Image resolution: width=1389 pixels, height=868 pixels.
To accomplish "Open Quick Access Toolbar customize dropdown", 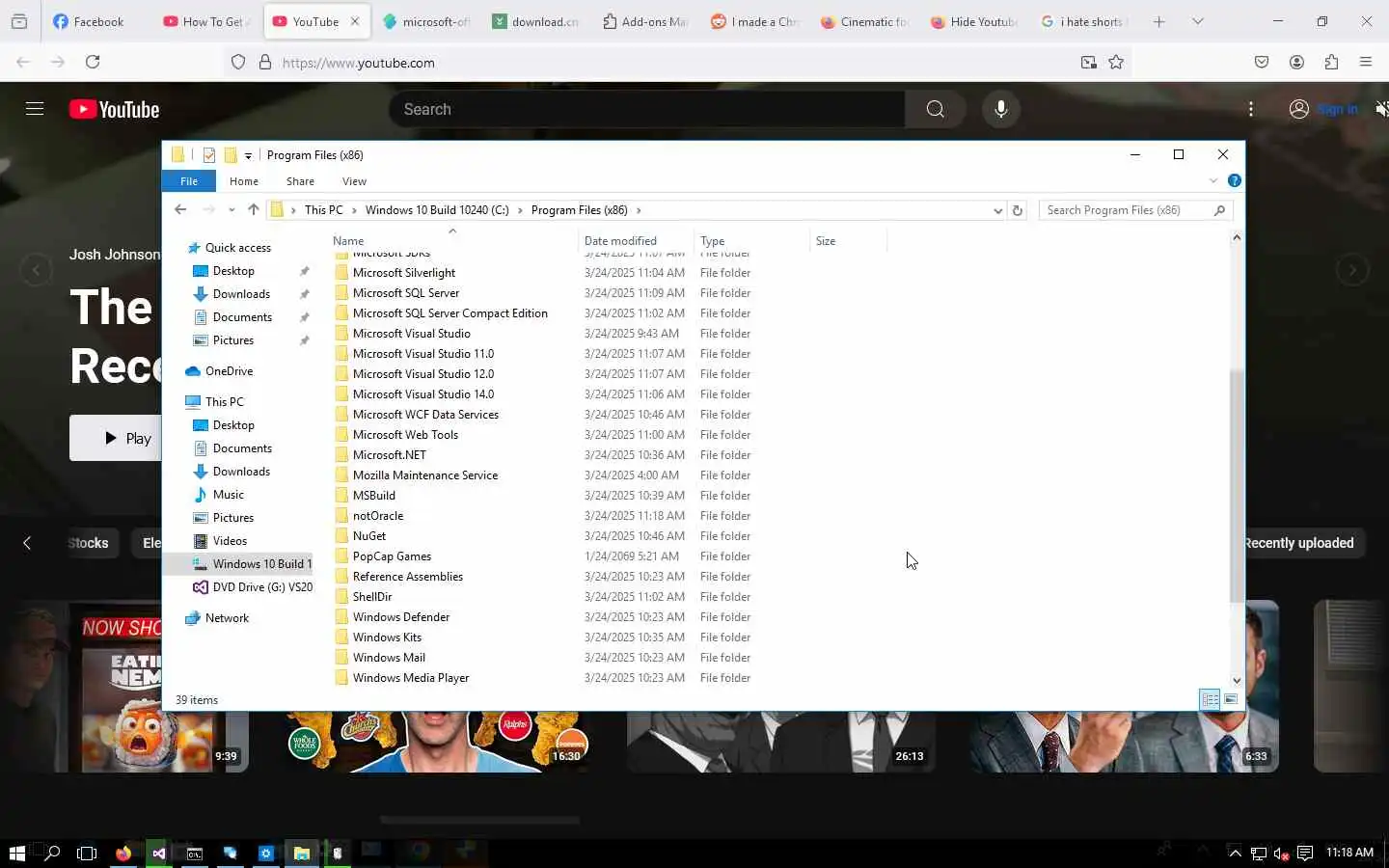I will click(x=248, y=155).
